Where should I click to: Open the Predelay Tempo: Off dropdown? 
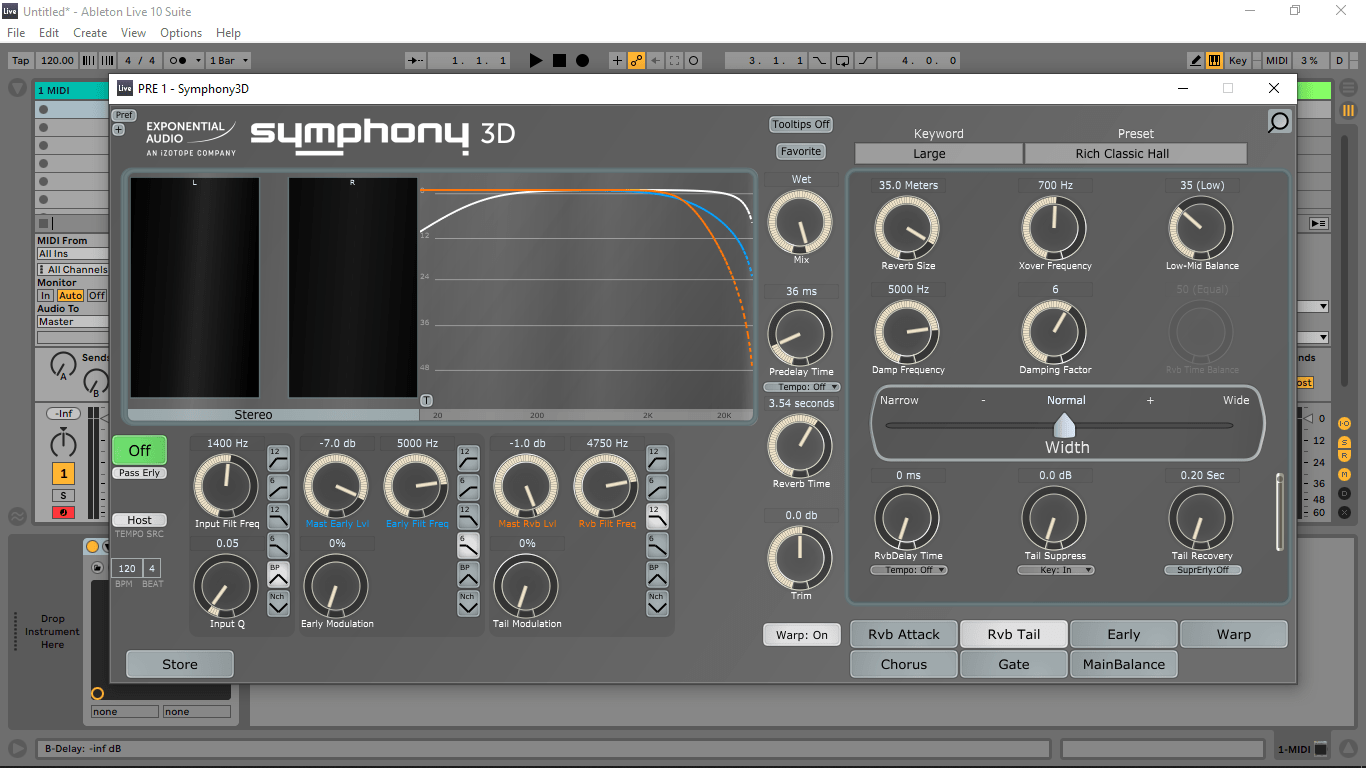click(x=801, y=387)
